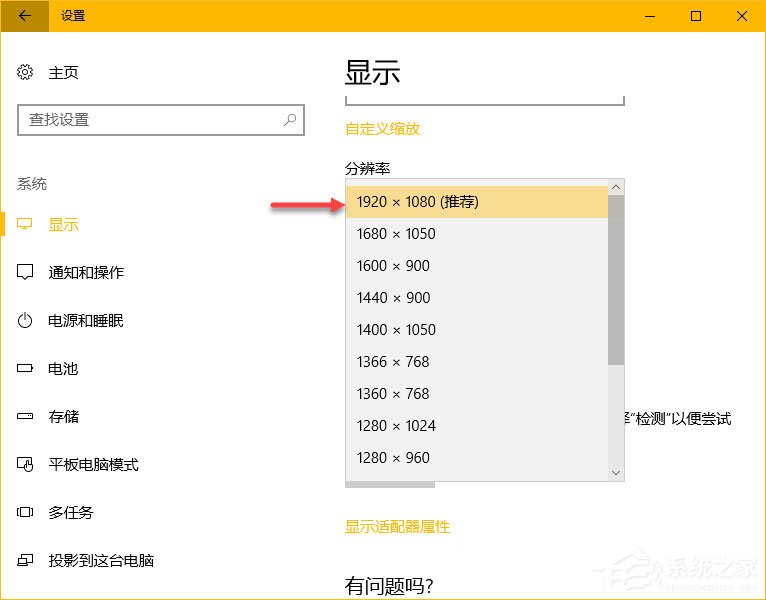Close the 设置 window

click(x=742, y=16)
